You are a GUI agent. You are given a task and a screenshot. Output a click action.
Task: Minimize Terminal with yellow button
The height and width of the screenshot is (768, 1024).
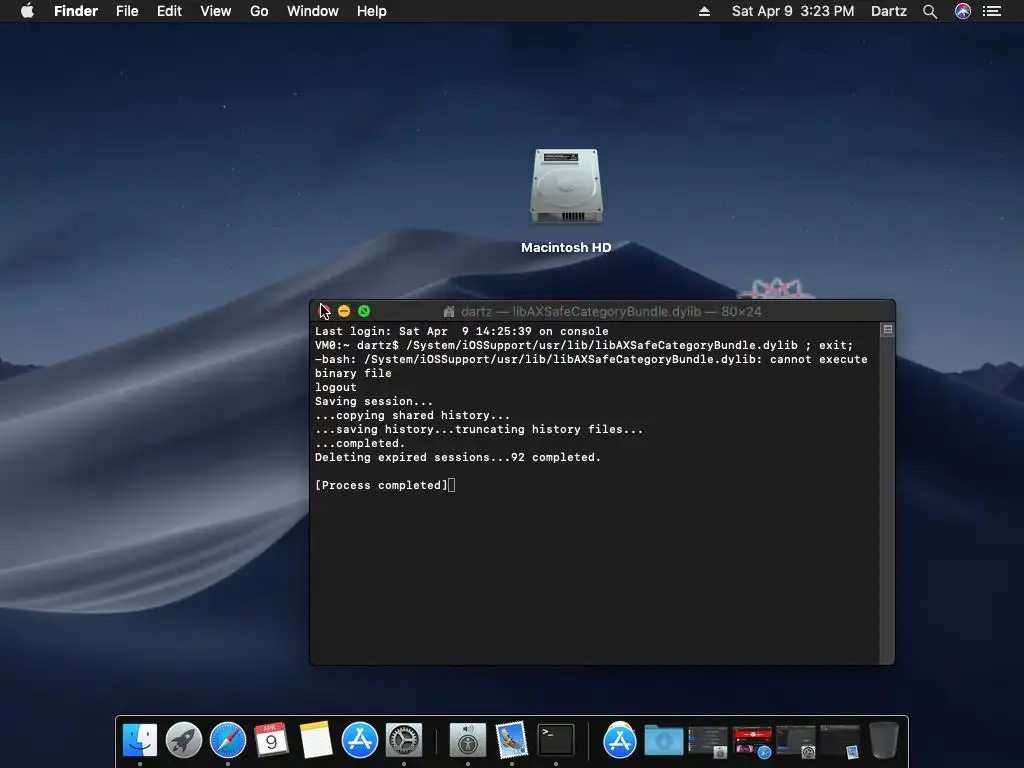click(344, 312)
